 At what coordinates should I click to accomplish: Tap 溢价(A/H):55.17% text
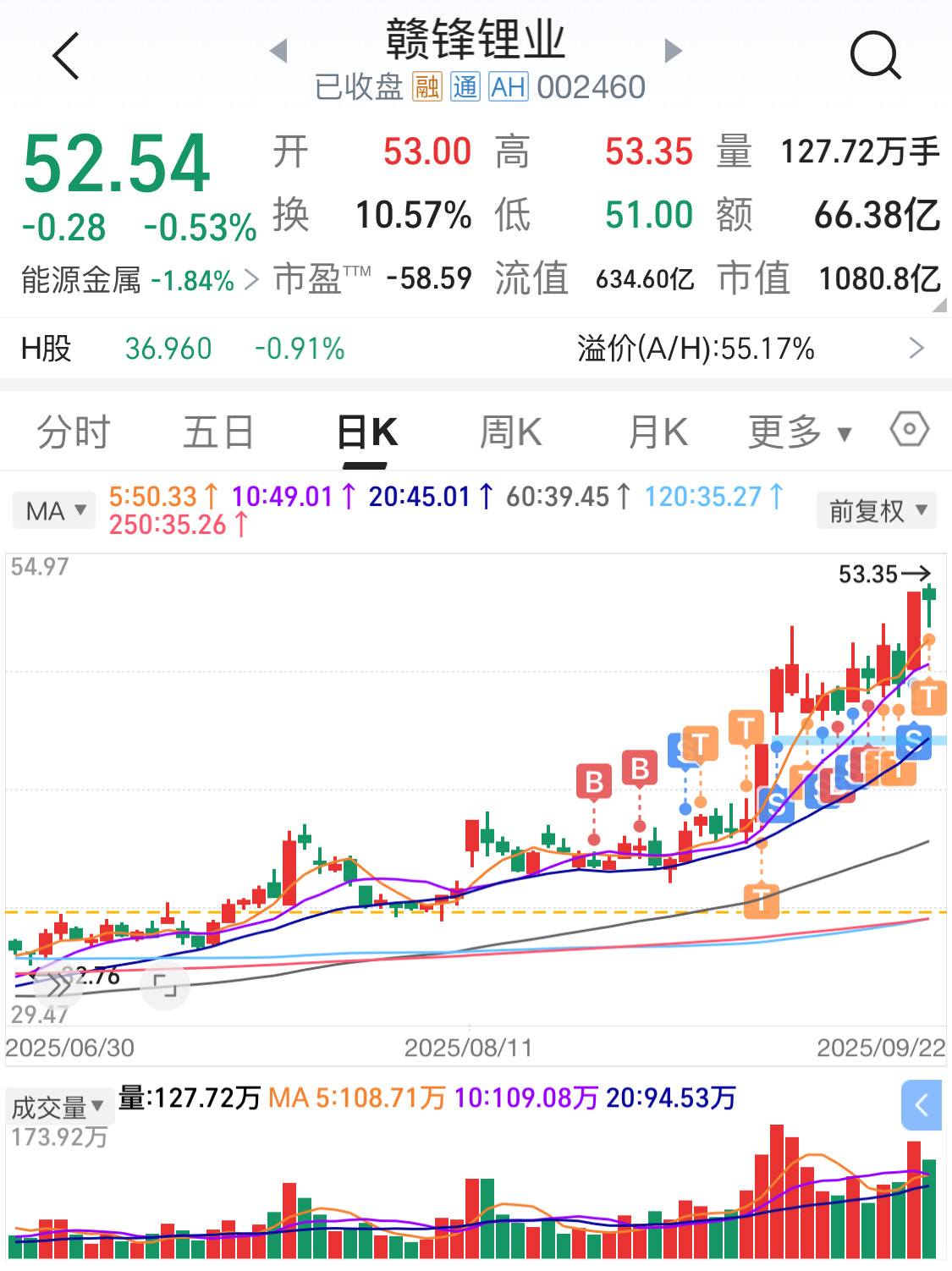(696, 349)
